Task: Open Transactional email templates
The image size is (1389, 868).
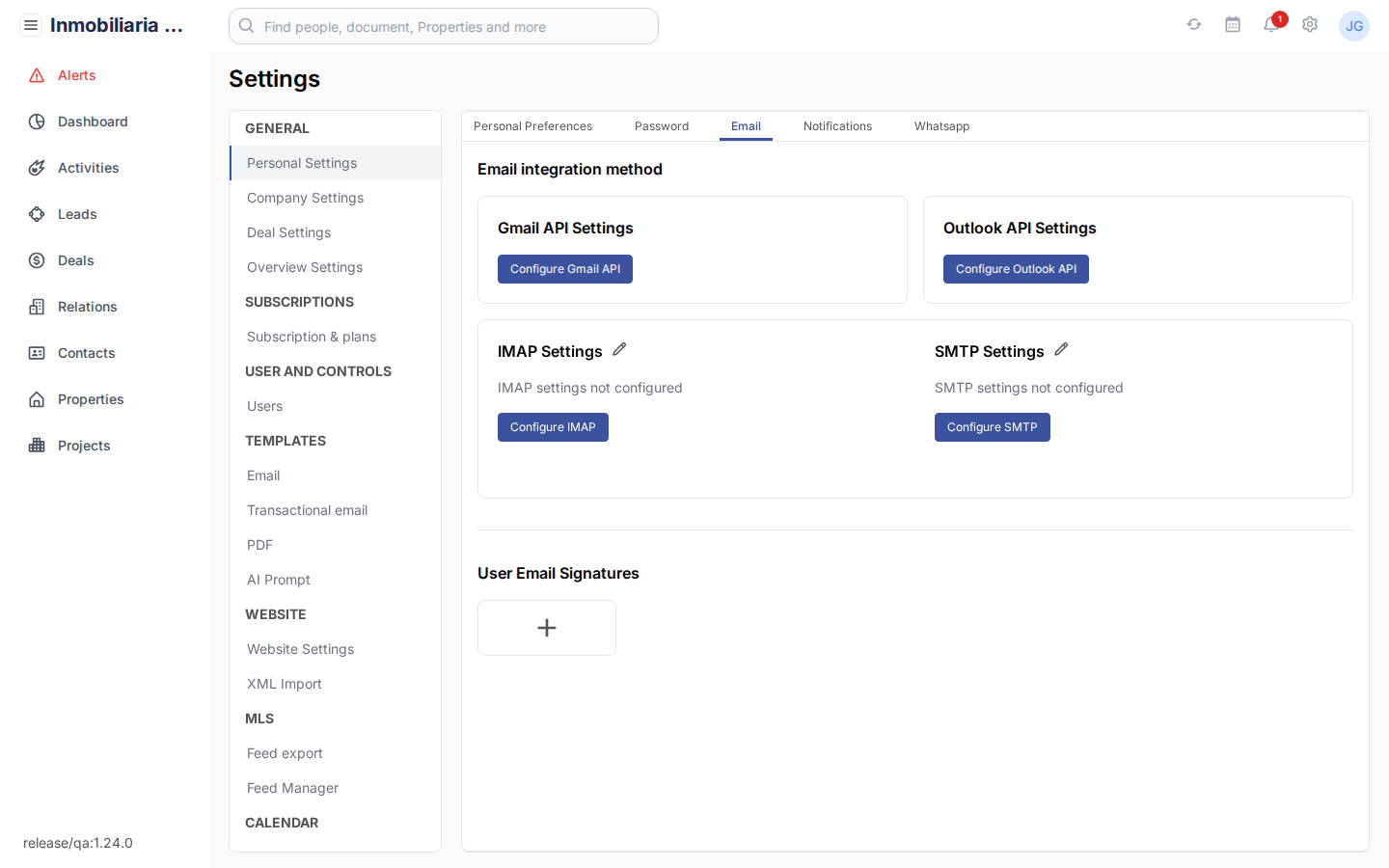Action: (x=336, y=510)
